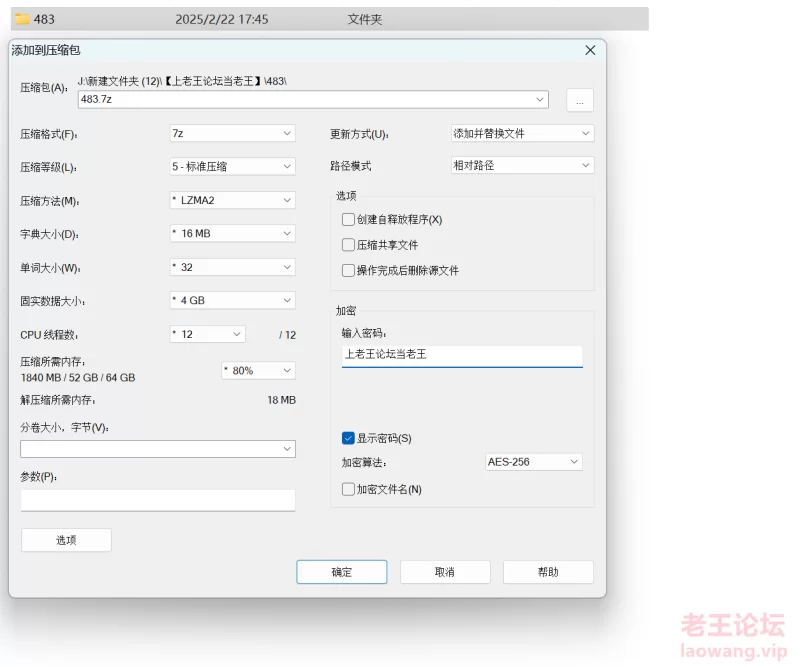Click the browse archive path button
The width and height of the screenshot is (800, 667).
(x=579, y=100)
